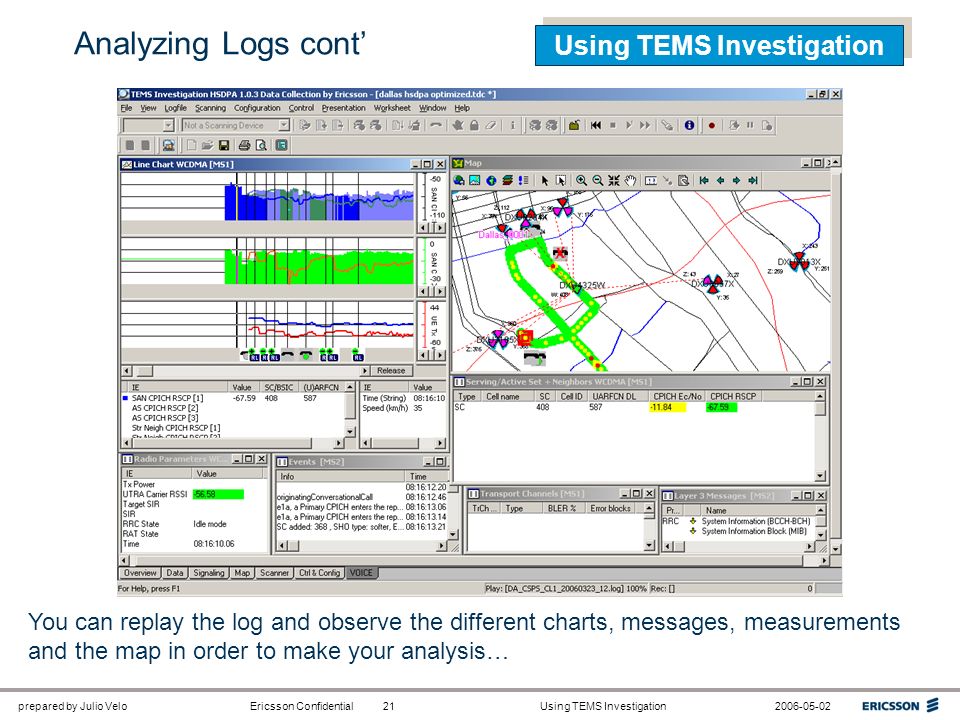This screenshot has width=960, height=720.
Task: Open layer control stack icon in Map toolbar
Action: (x=507, y=181)
